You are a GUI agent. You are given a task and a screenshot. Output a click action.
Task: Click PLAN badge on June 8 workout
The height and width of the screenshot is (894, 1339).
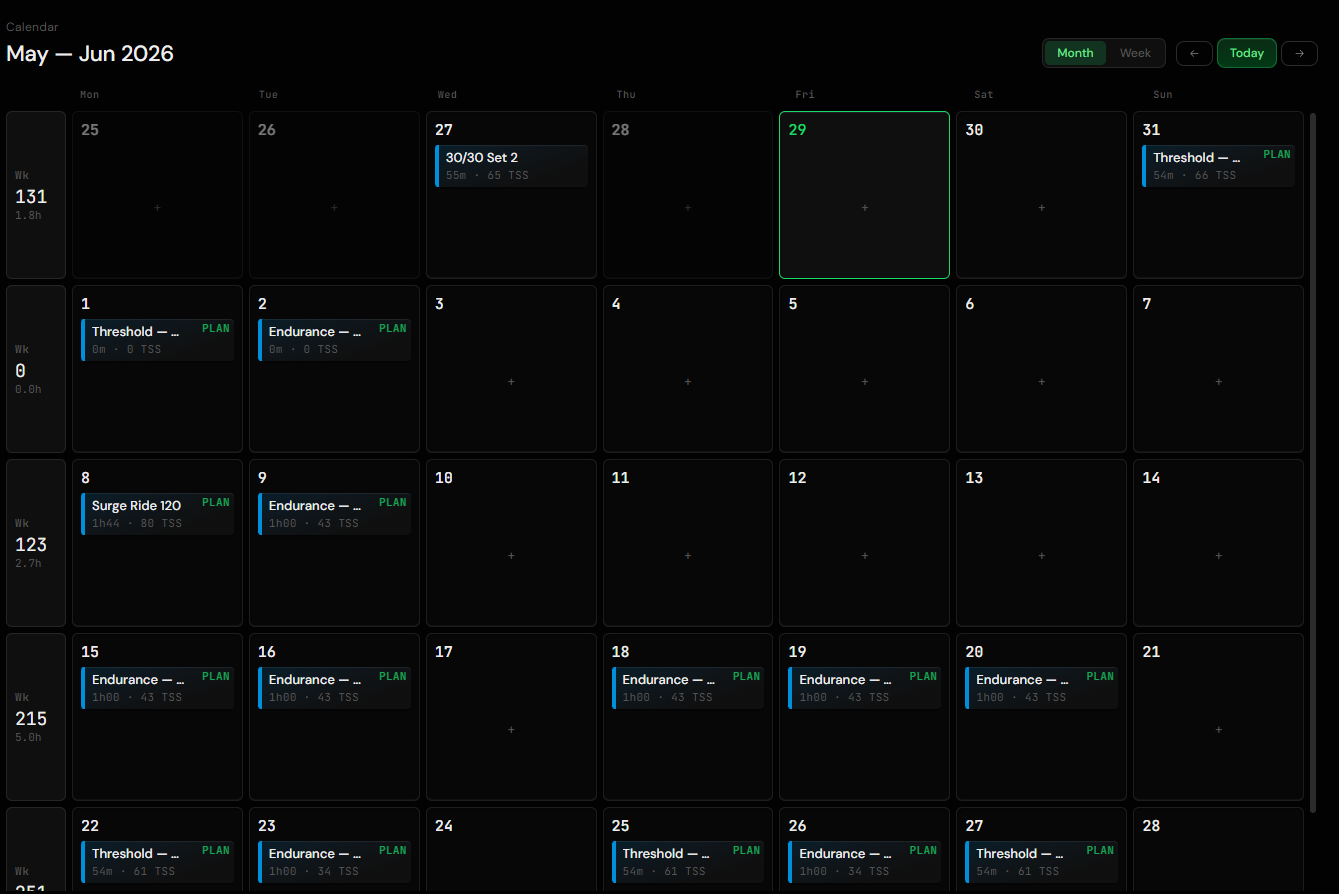216,502
